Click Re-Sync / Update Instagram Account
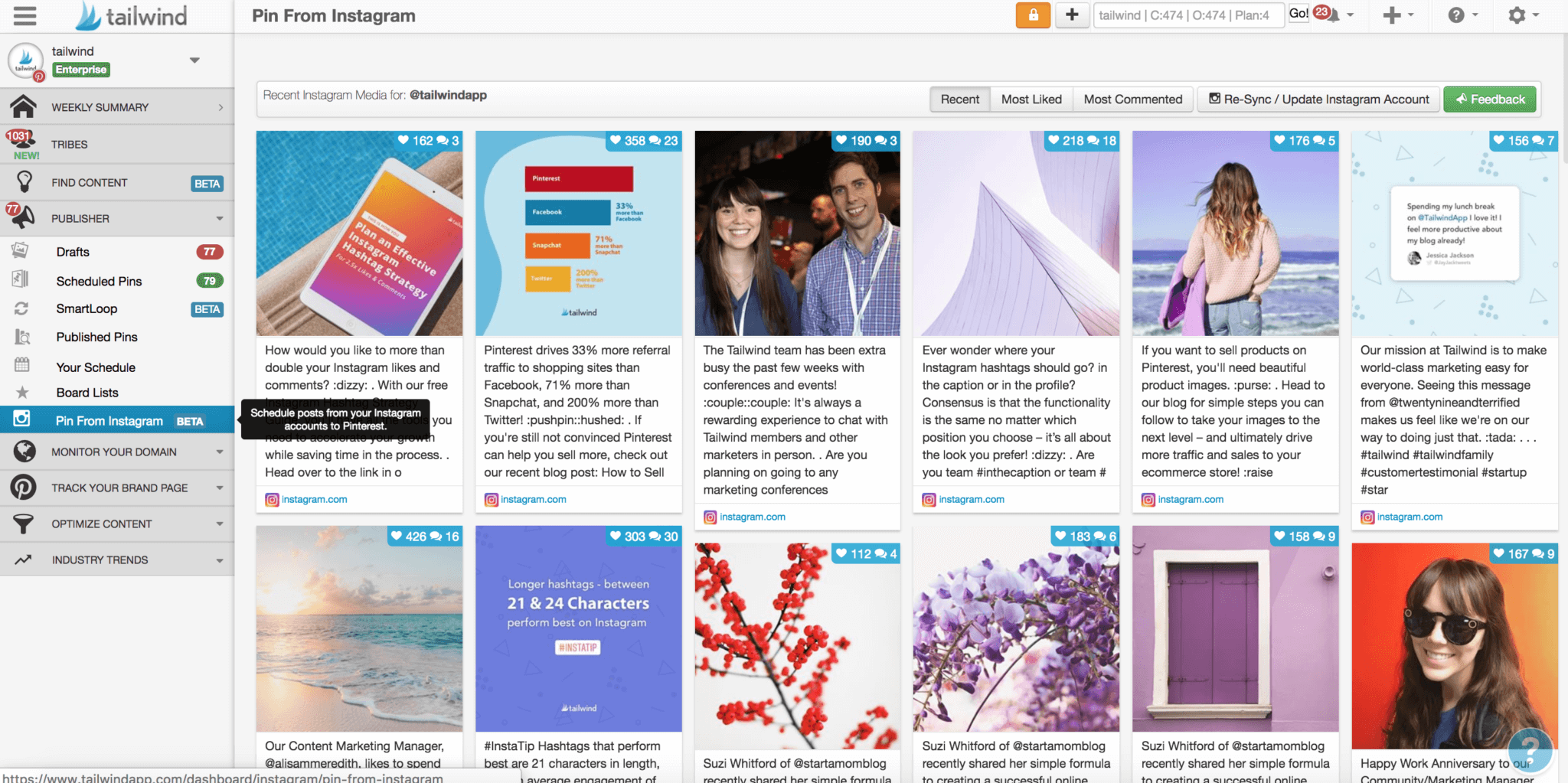 pyautogui.click(x=1318, y=99)
